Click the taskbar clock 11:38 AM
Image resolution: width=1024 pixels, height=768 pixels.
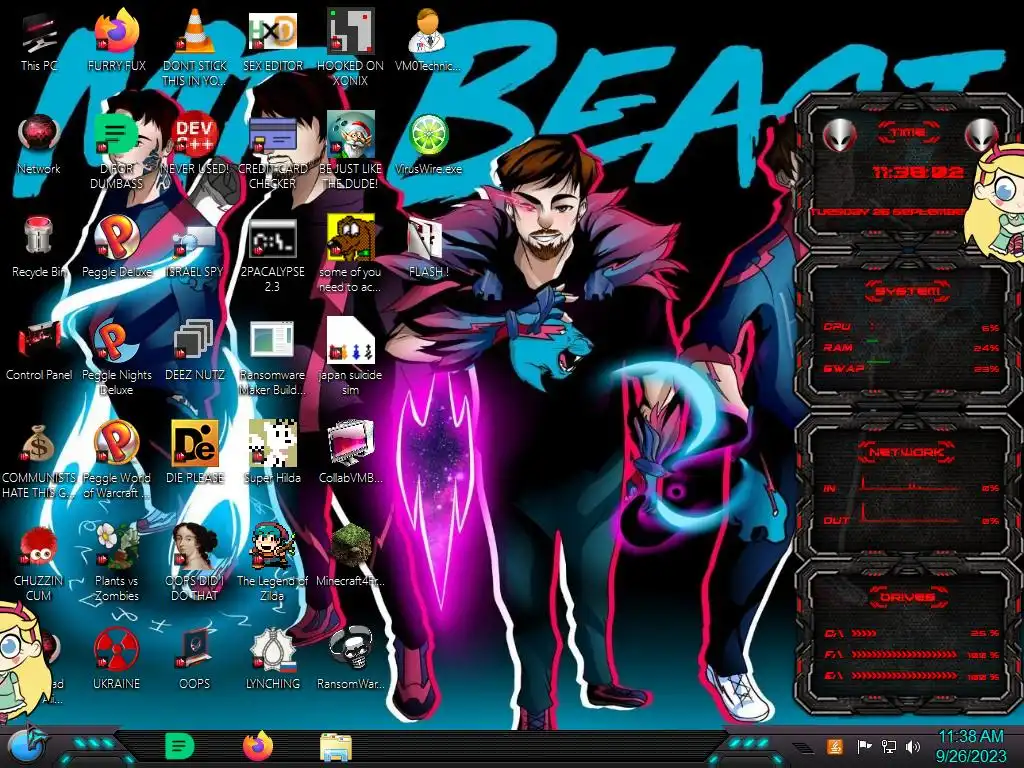(x=971, y=746)
